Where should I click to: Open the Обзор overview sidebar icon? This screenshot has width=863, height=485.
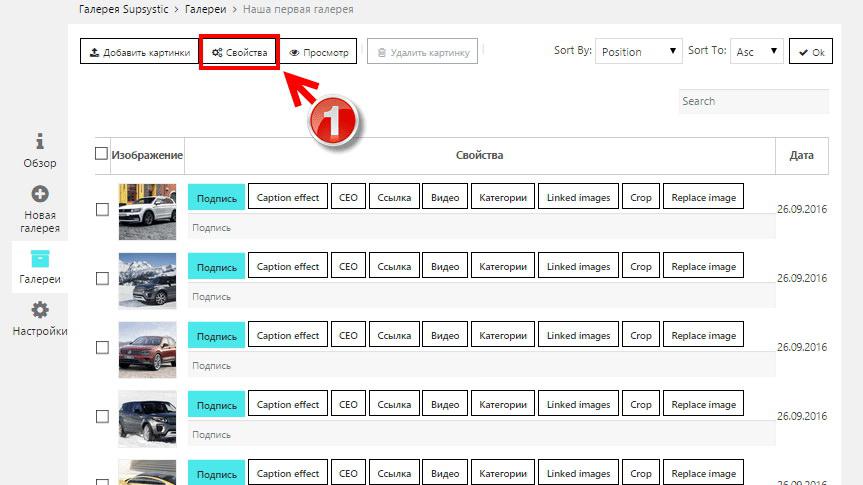(x=40, y=141)
